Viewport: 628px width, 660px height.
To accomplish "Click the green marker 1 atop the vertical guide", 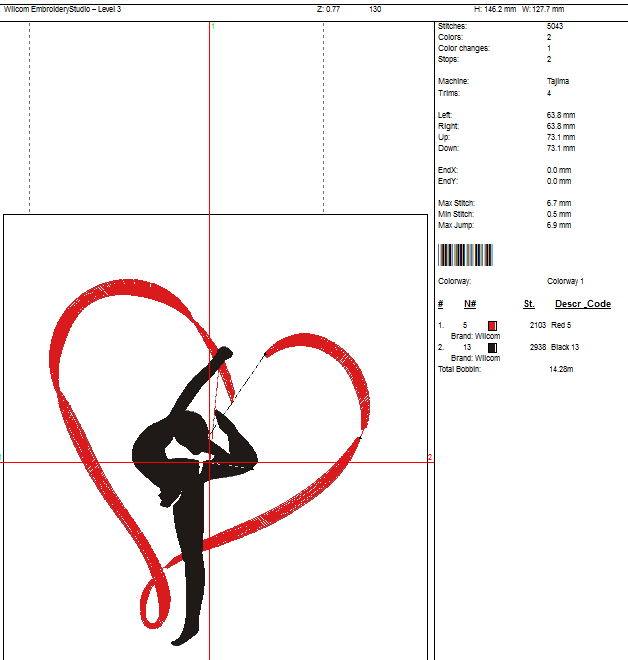I will pyautogui.click(x=213, y=27).
